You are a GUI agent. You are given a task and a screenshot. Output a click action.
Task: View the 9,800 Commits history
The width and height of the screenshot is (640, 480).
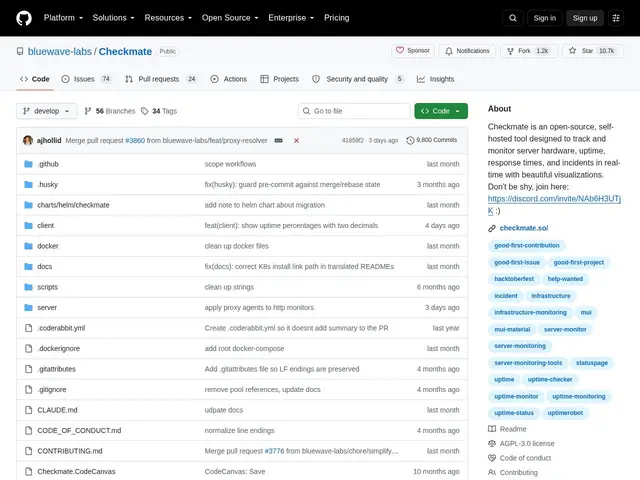(x=432, y=140)
